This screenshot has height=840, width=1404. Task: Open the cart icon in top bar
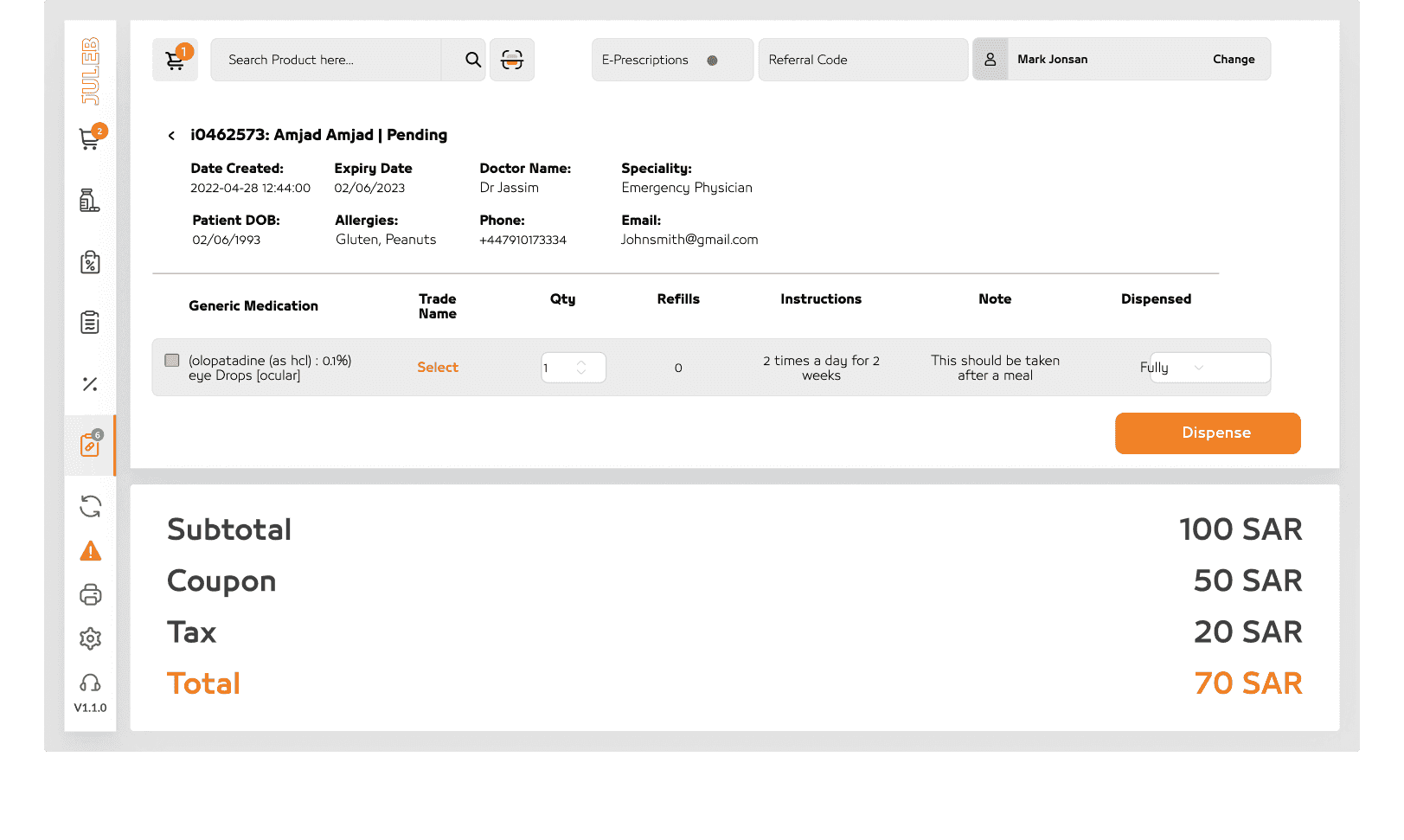point(175,60)
